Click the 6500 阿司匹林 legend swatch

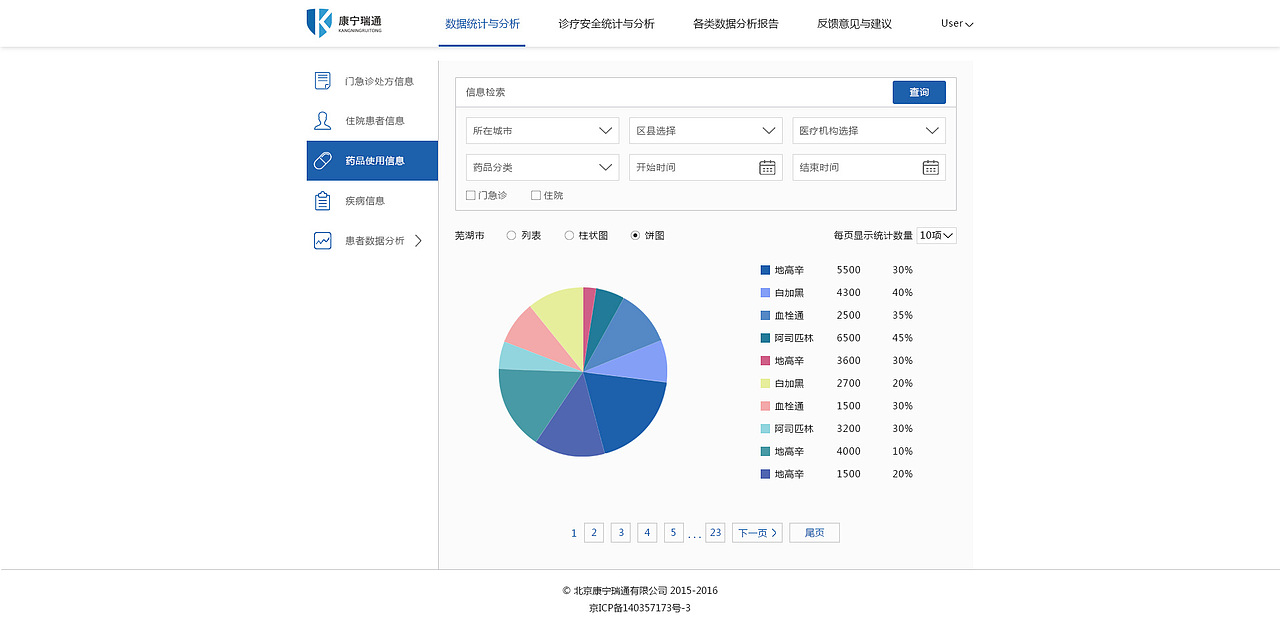(765, 338)
